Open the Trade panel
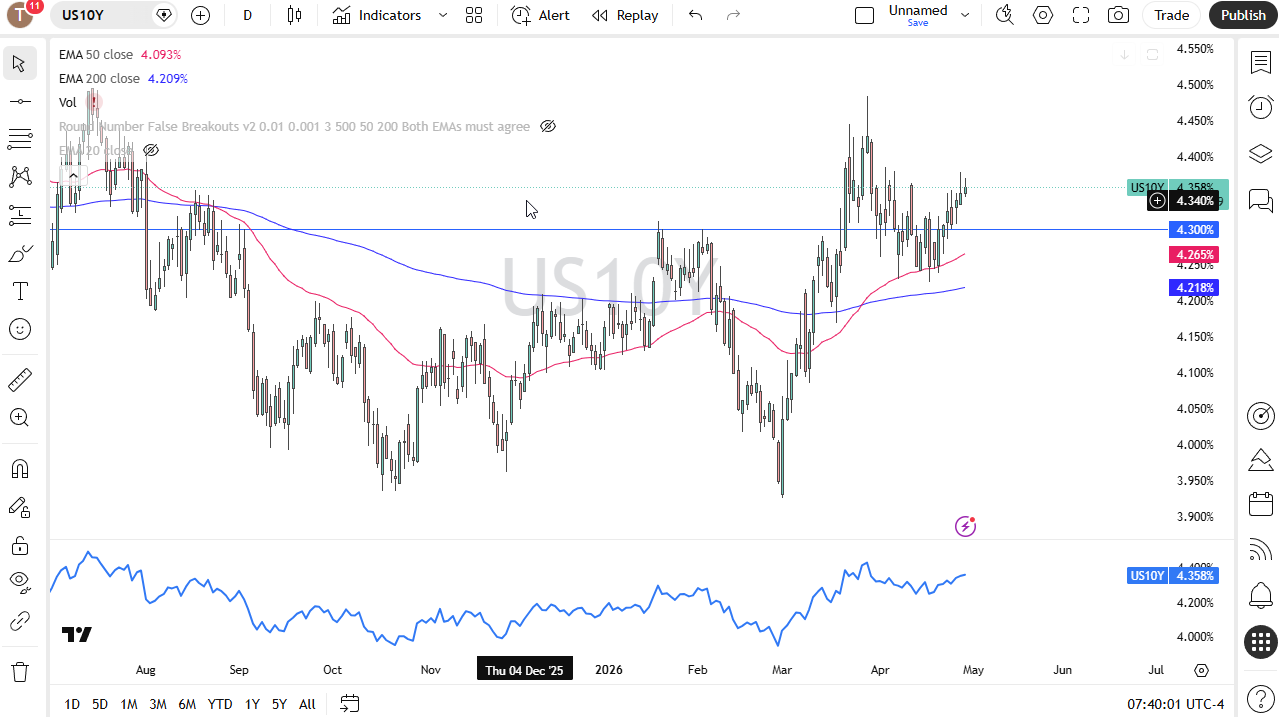Screen dimensions: 1279x717 (x=1171, y=15)
